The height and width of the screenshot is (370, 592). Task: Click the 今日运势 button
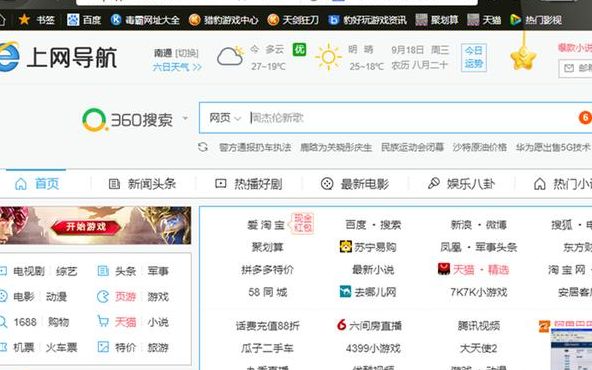[474, 57]
